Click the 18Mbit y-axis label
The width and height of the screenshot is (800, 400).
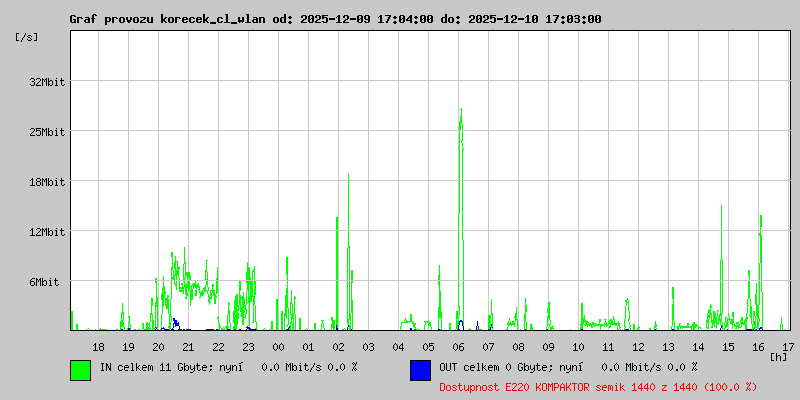click(47, 182)
